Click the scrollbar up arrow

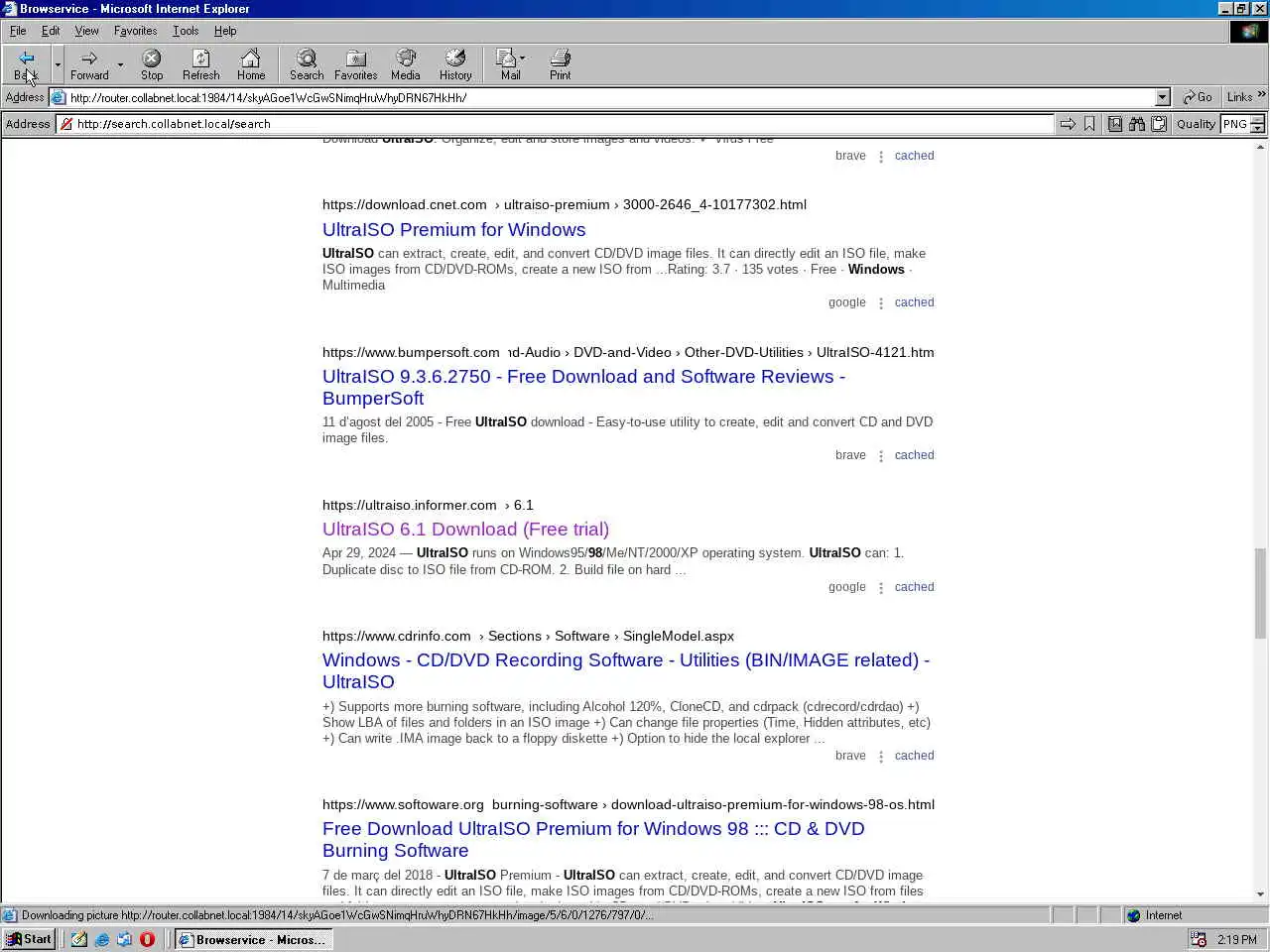click(x=1260, y=147)
